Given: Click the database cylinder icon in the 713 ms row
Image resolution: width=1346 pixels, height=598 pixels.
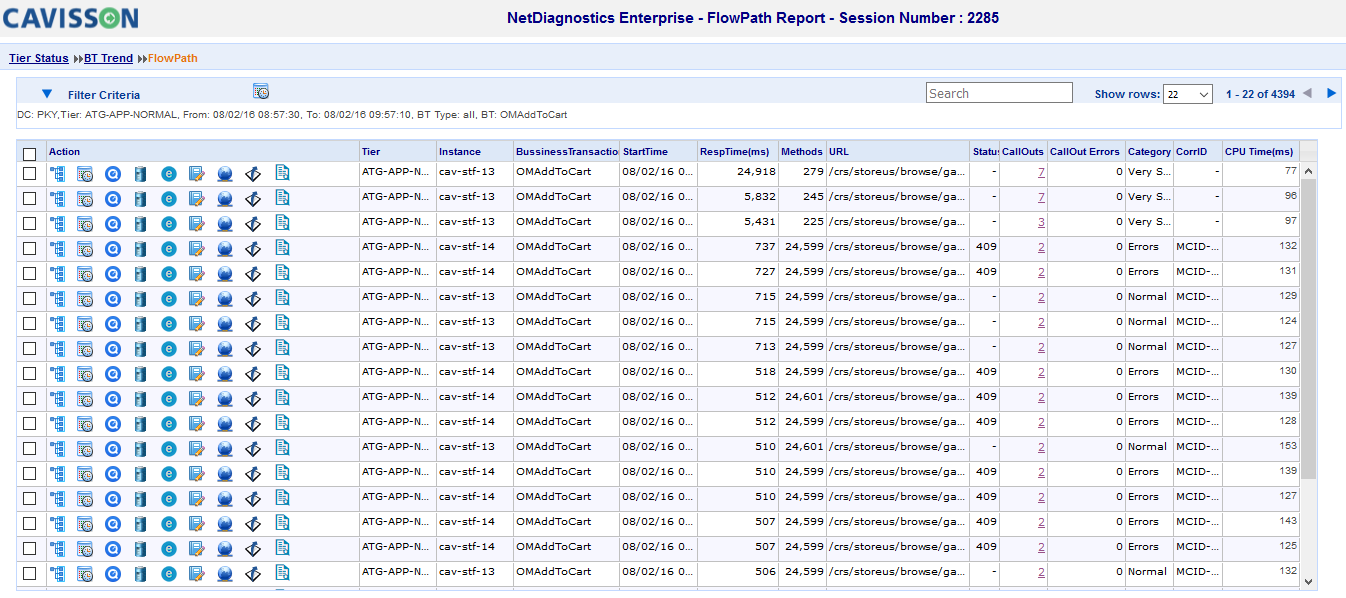Looking at the screenshot, I should (141, 348).
